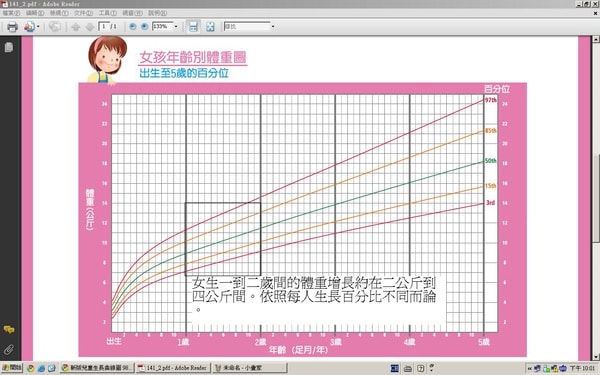Go to previous page with up arrow

(x=75, y=27)
